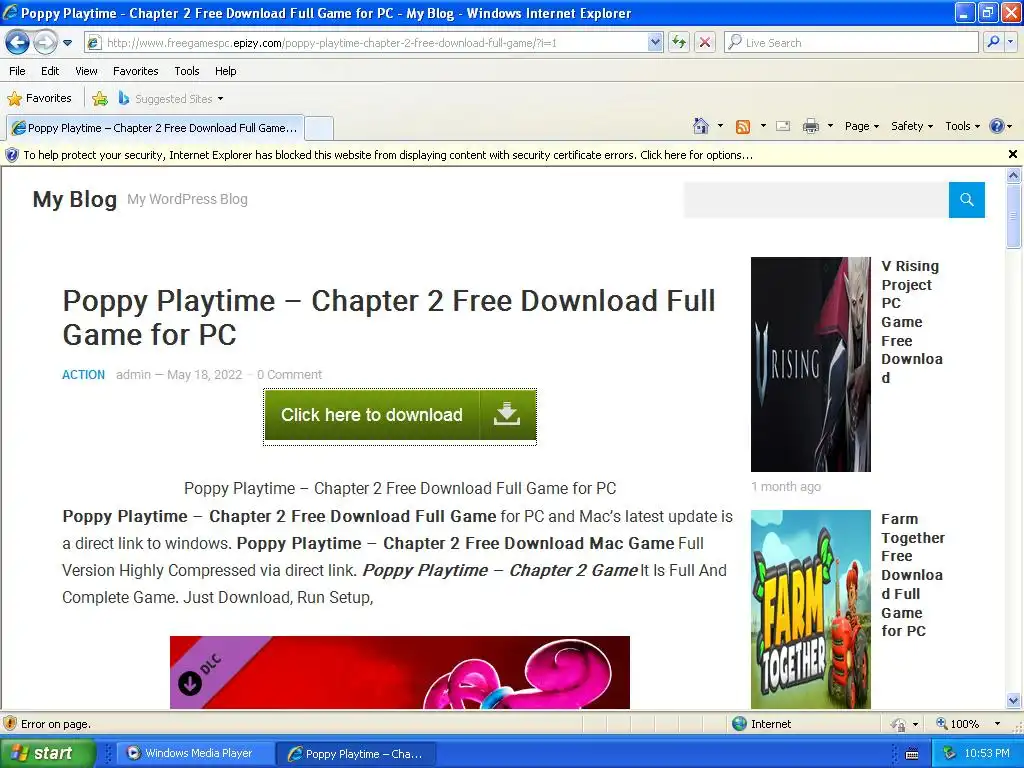
Task: Click the Live Search input box
Action: coord(852,43)
